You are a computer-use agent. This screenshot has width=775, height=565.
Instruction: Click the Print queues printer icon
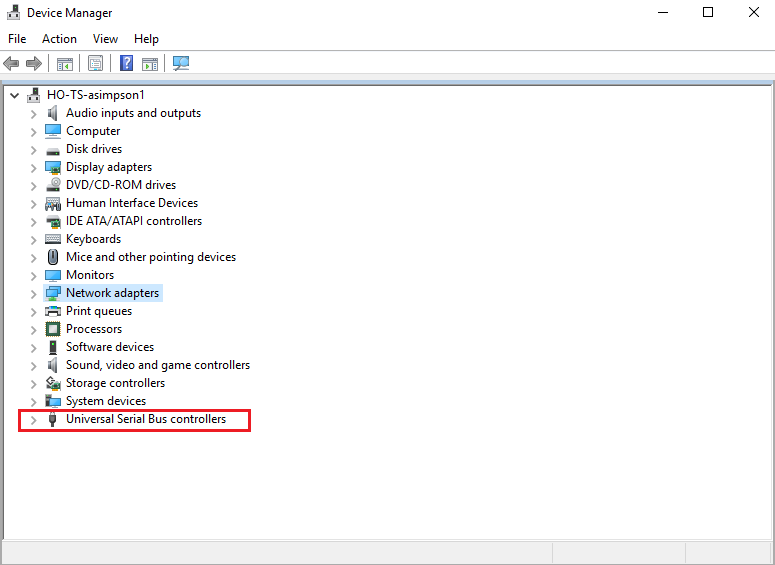click(x=53, y=311)
